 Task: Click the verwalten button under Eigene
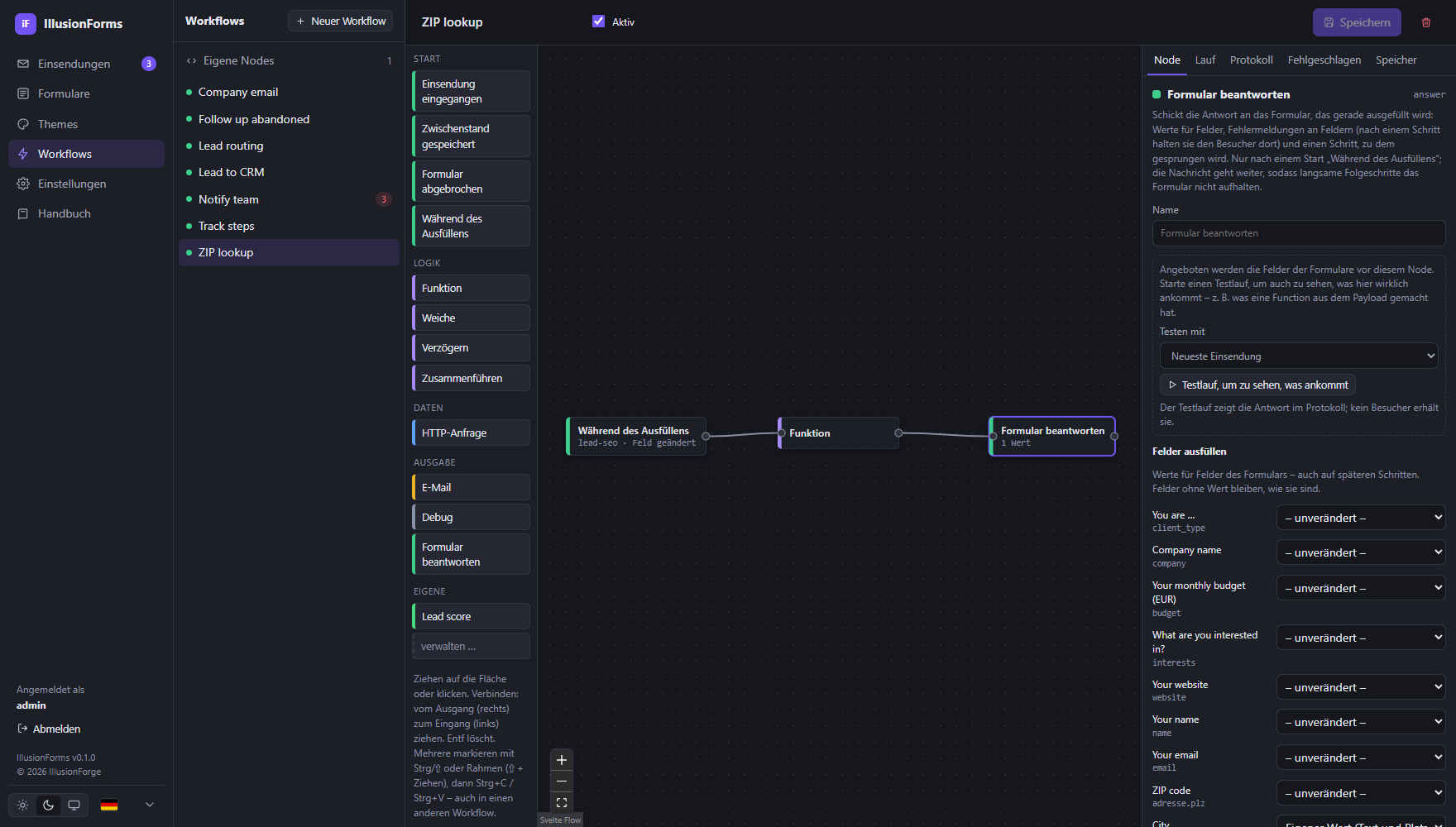coord(471,646)
